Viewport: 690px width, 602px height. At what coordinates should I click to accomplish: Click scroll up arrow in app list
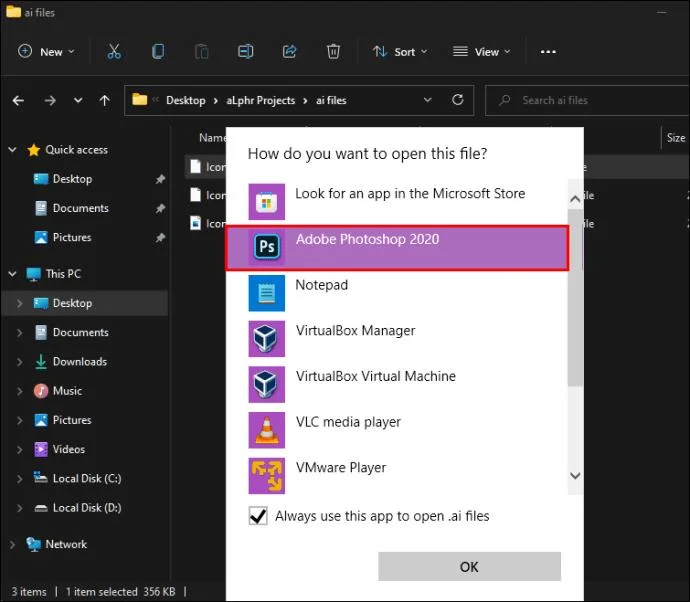[575, 199]
